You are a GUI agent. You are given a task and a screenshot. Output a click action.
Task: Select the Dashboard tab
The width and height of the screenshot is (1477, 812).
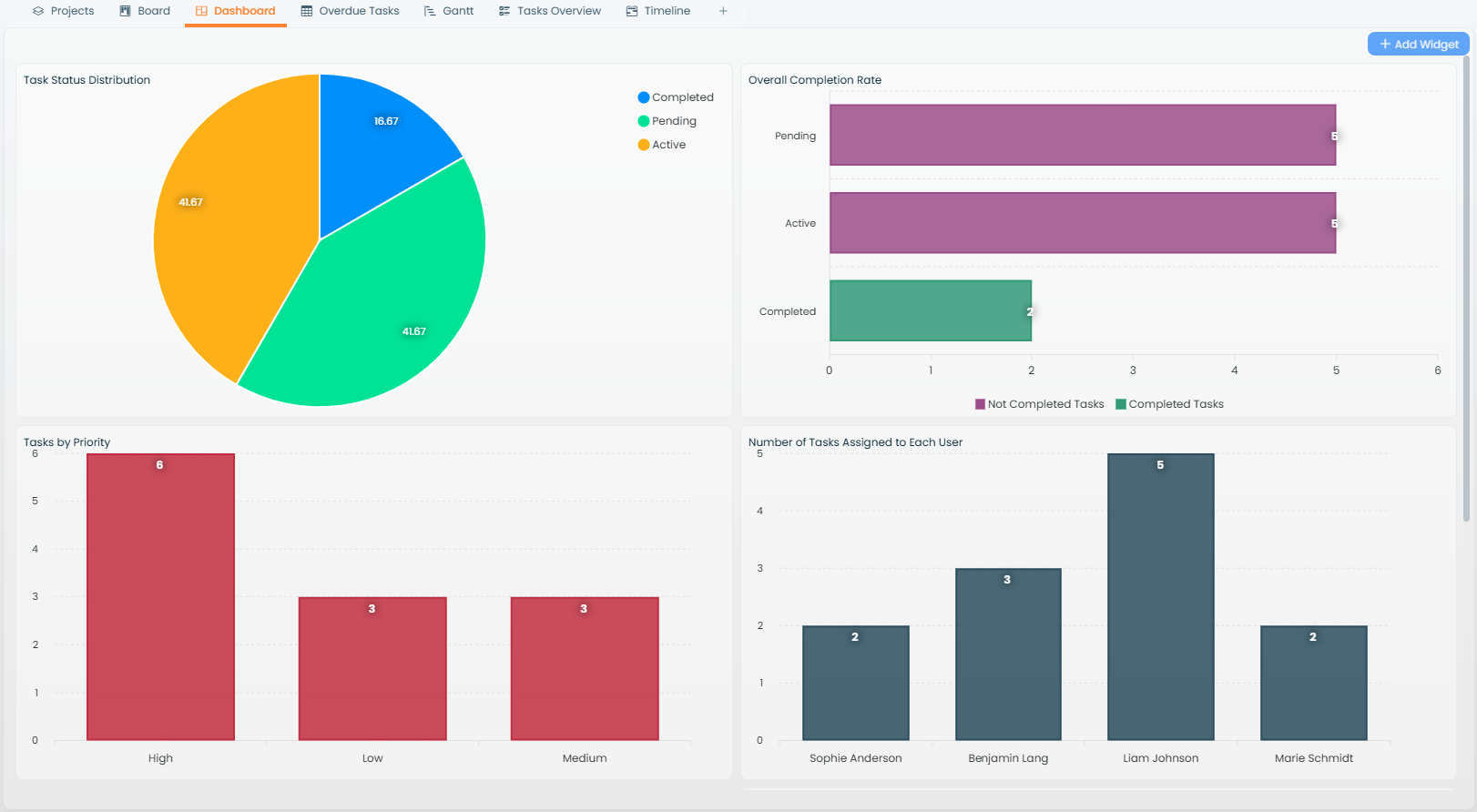(236, 11)
